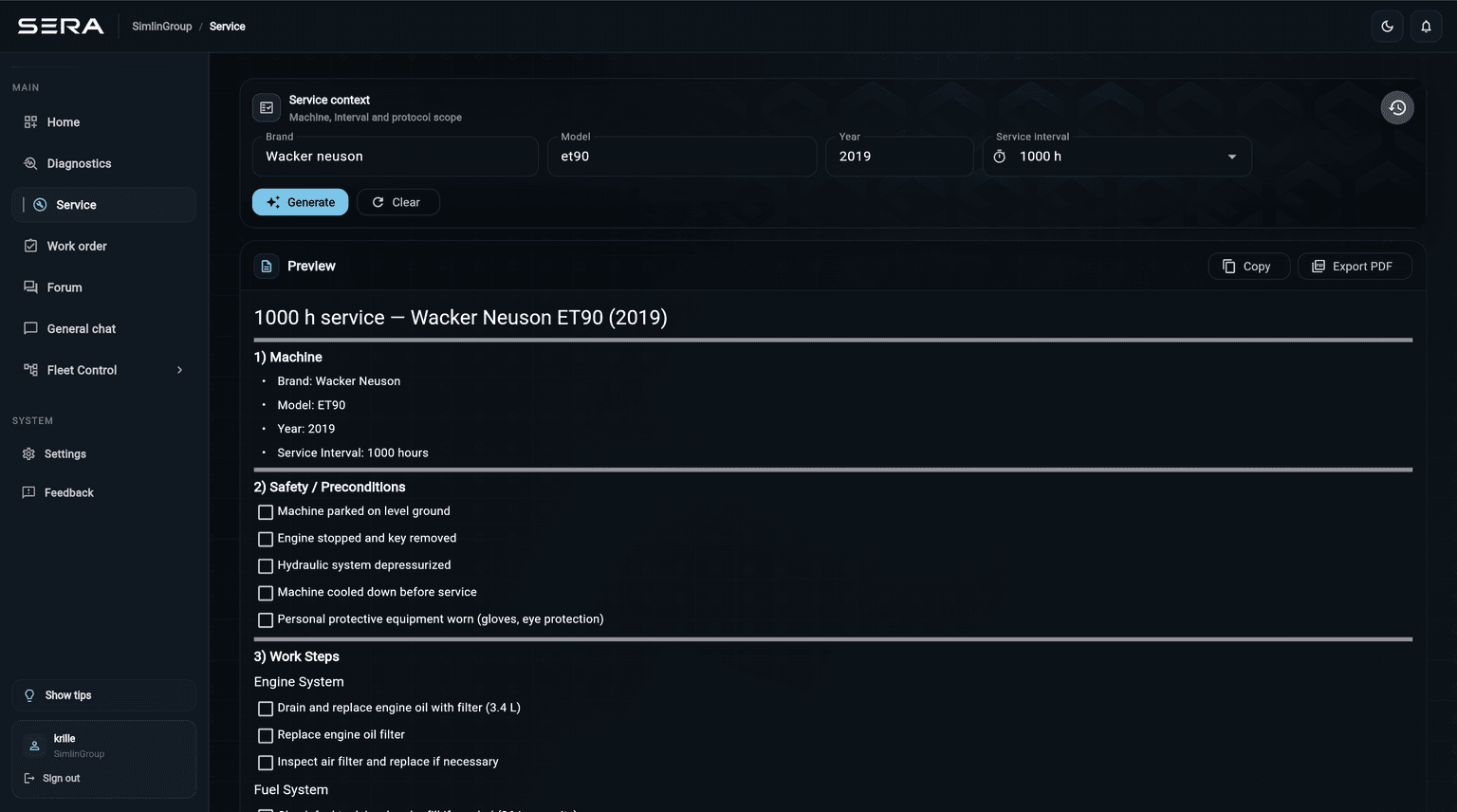Screen dimensions: 1457x812
Task: Check Inspect air filter and replace
Action: pyautogui.click(x=266, y=763)
